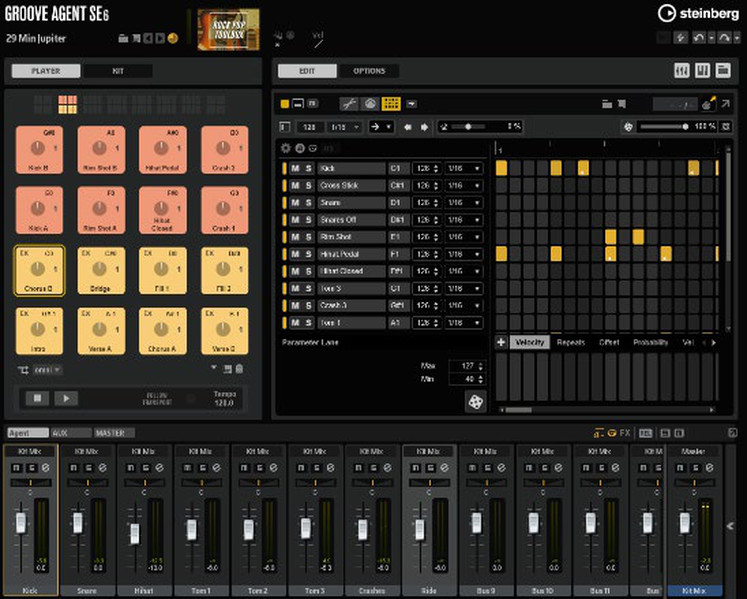
Task: Click the Min value field showing 40
Action: click(467, 379)
